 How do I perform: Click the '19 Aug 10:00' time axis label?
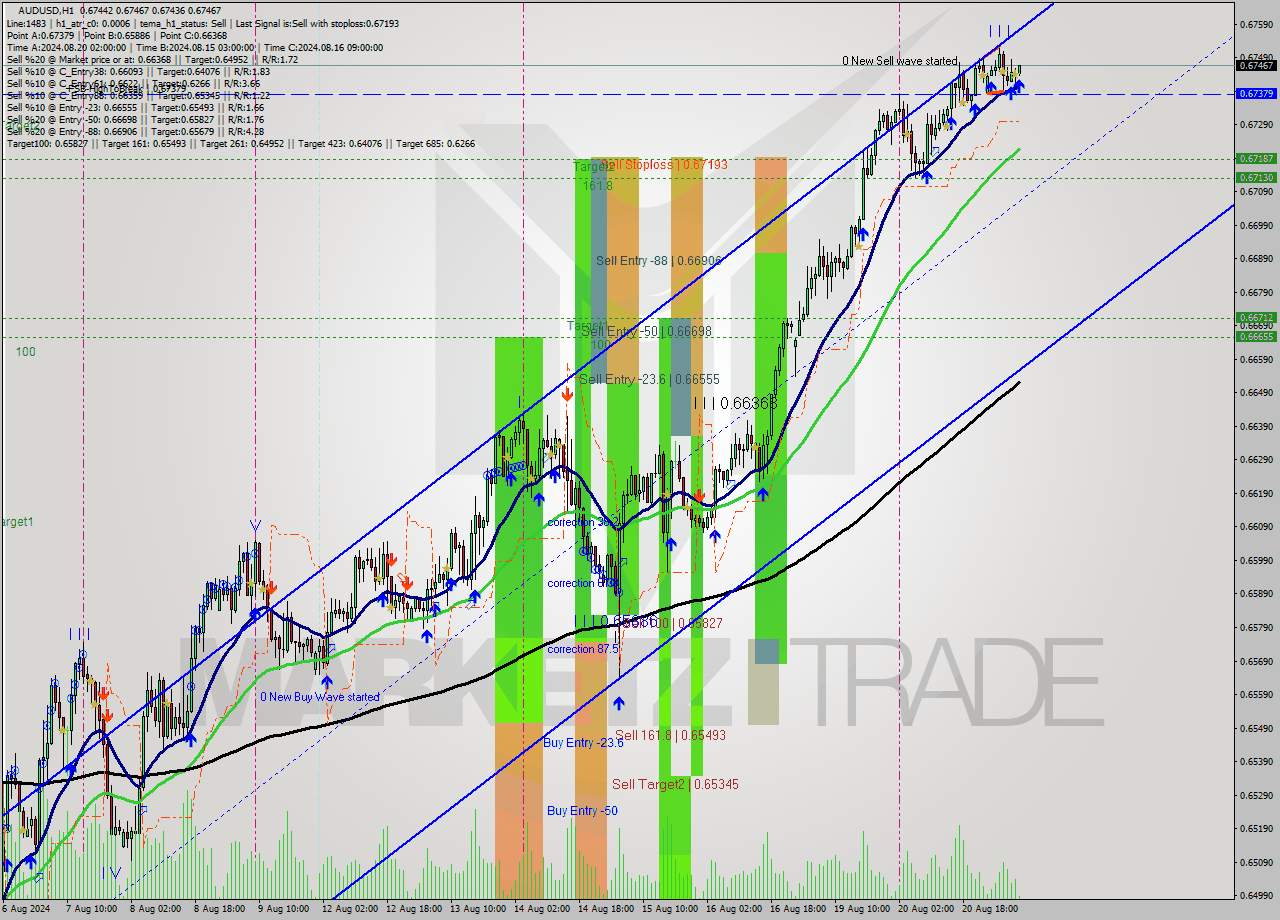pos(862,910)
